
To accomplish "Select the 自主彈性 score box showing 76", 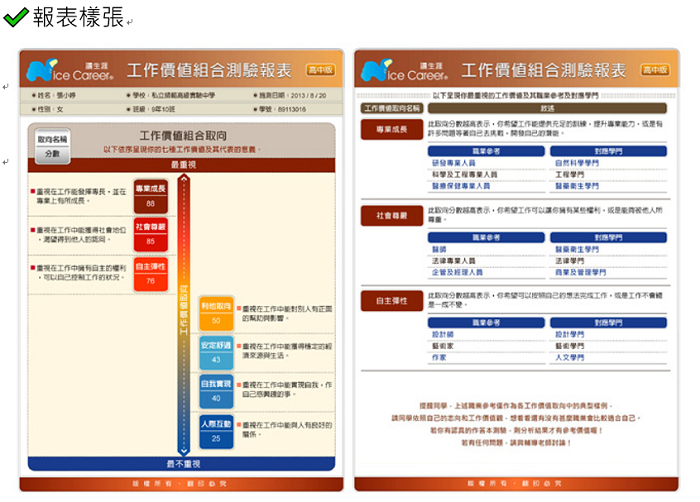I will [x=150, y=275].
